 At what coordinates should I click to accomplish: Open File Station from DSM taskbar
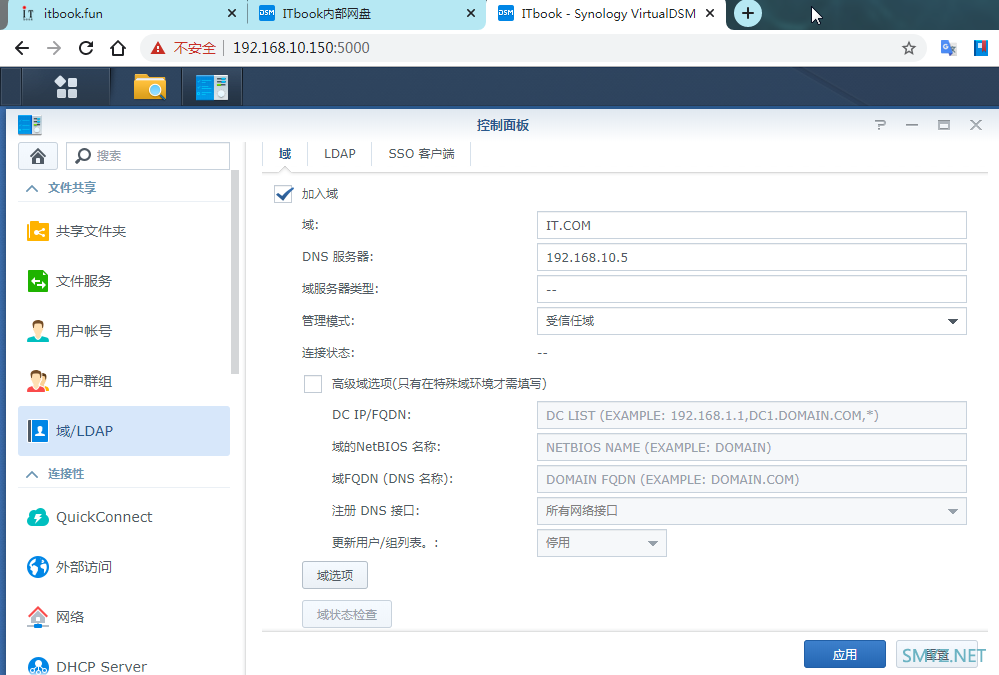click(x=150, y=87)
